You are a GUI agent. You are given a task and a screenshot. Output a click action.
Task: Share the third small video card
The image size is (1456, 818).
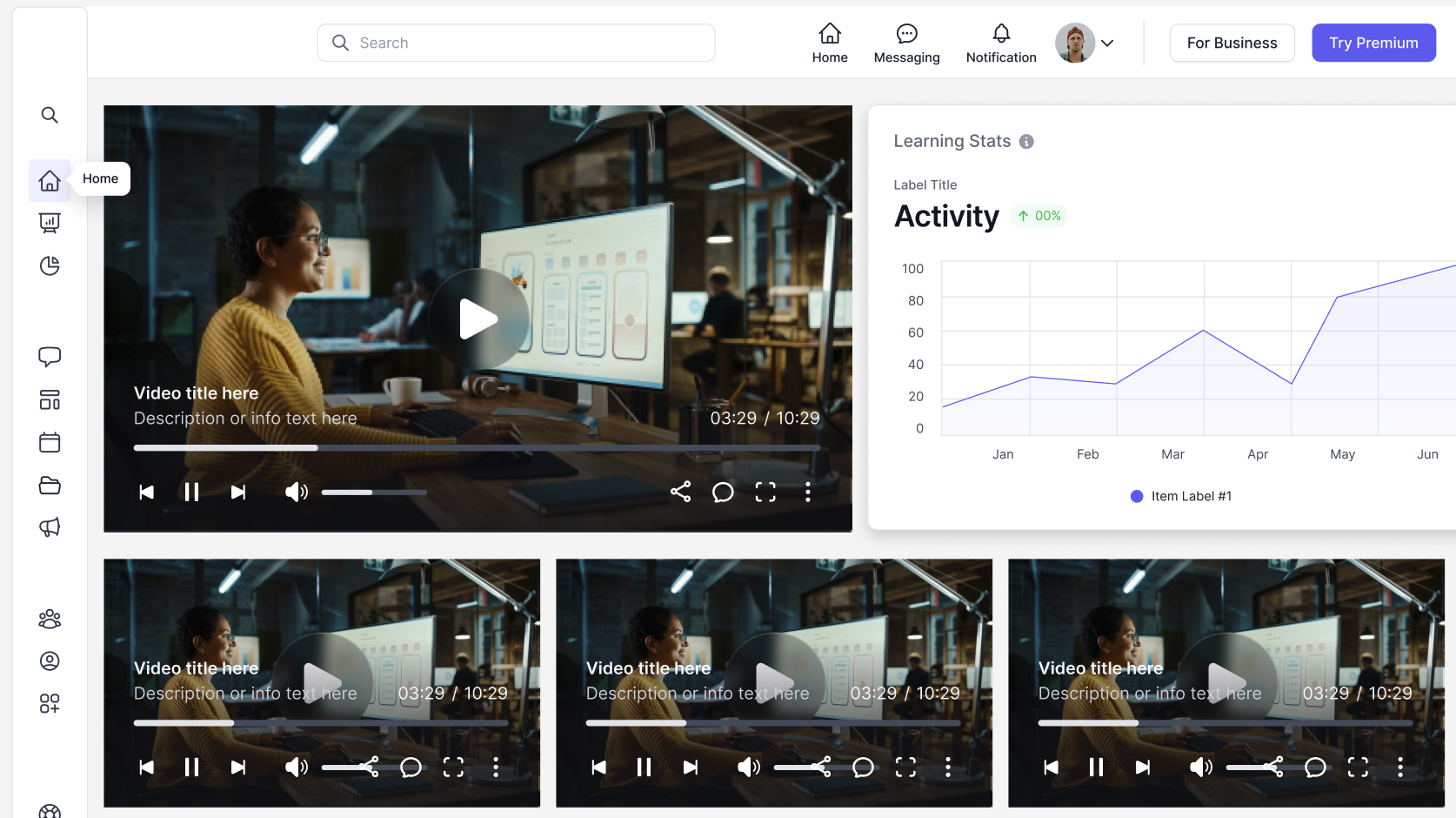click(x=1273, y=767)
